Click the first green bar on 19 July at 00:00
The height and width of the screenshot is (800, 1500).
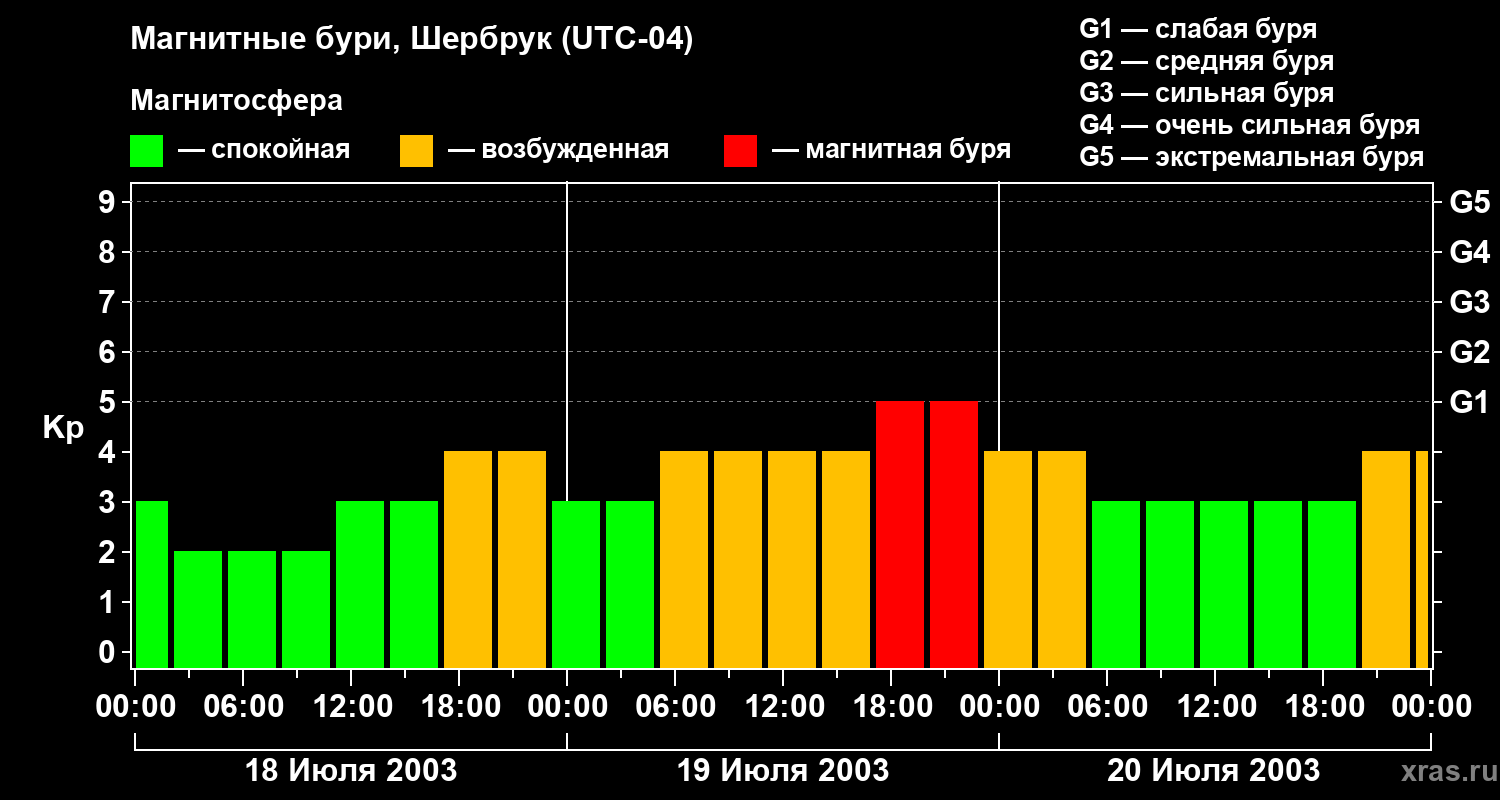pyautogui.click(x=576, y=584)
